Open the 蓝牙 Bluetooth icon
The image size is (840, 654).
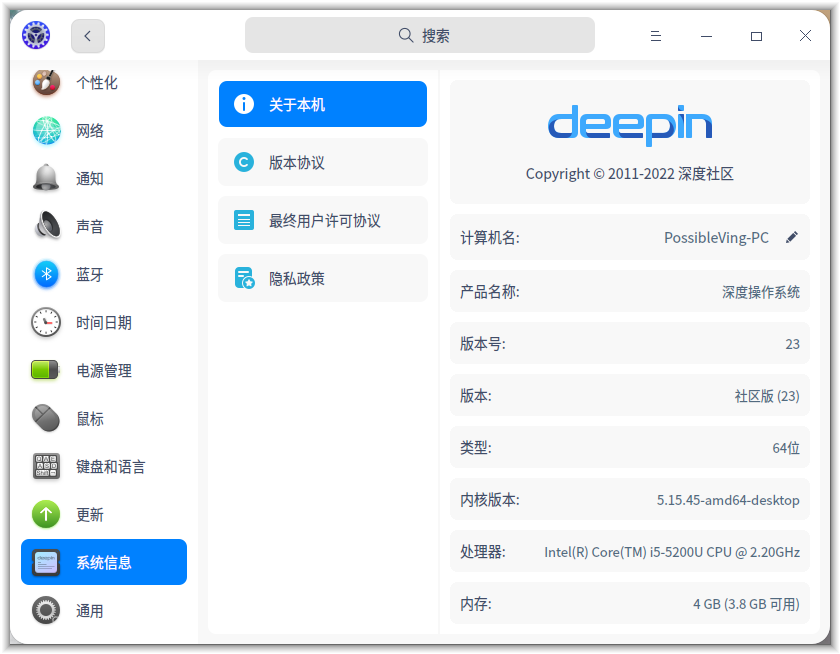point(47,274)
